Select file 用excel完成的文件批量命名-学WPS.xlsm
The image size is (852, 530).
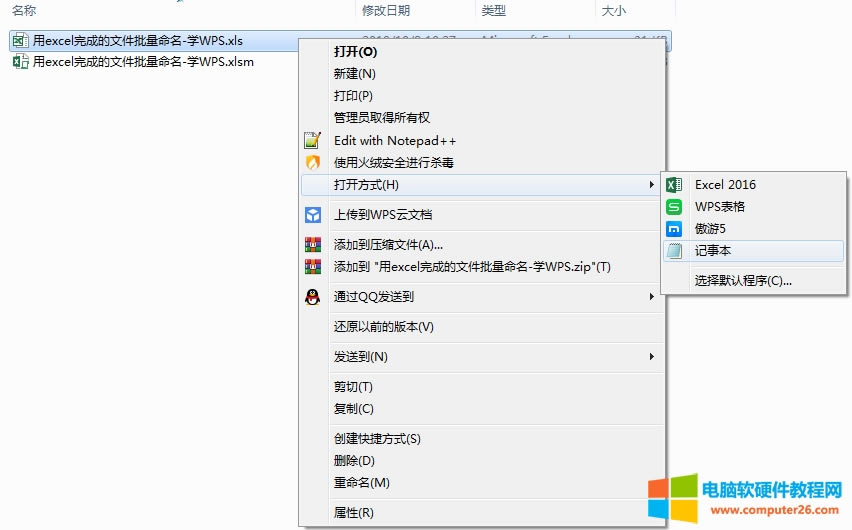point(143,61)
